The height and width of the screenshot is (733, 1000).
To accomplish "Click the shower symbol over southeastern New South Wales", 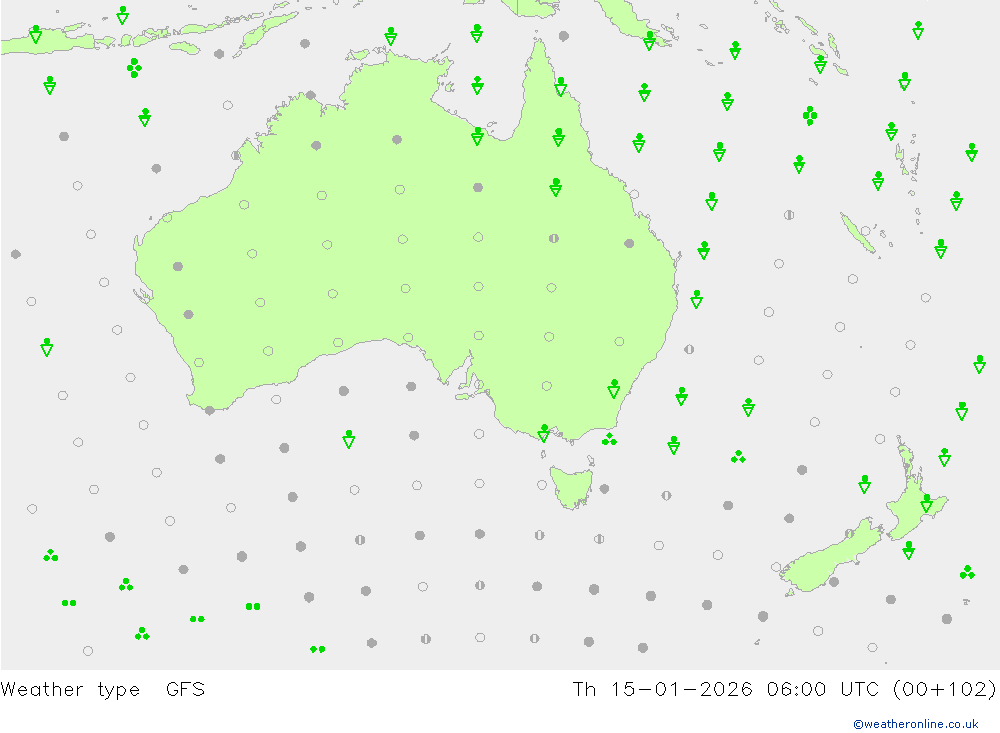I will [x=614, y=389].
